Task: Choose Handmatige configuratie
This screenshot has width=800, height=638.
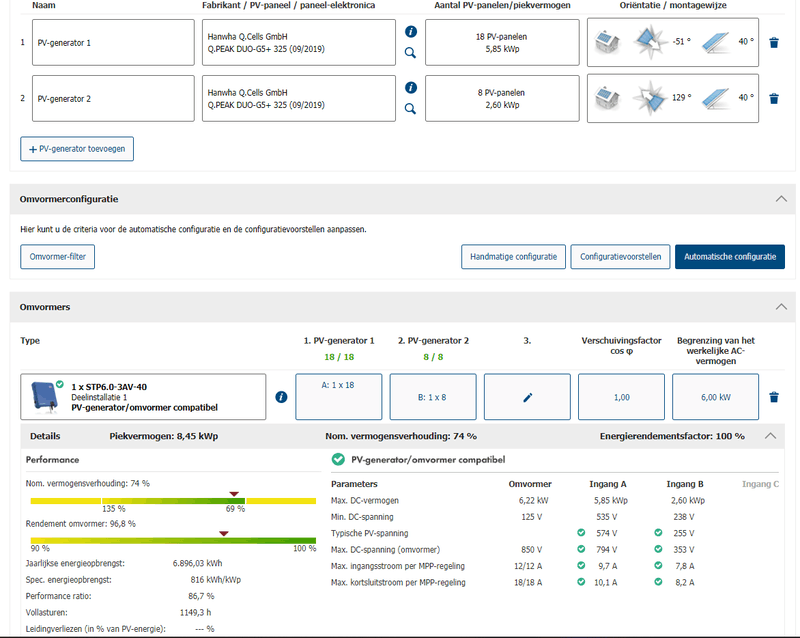Action: pos(513,257)
